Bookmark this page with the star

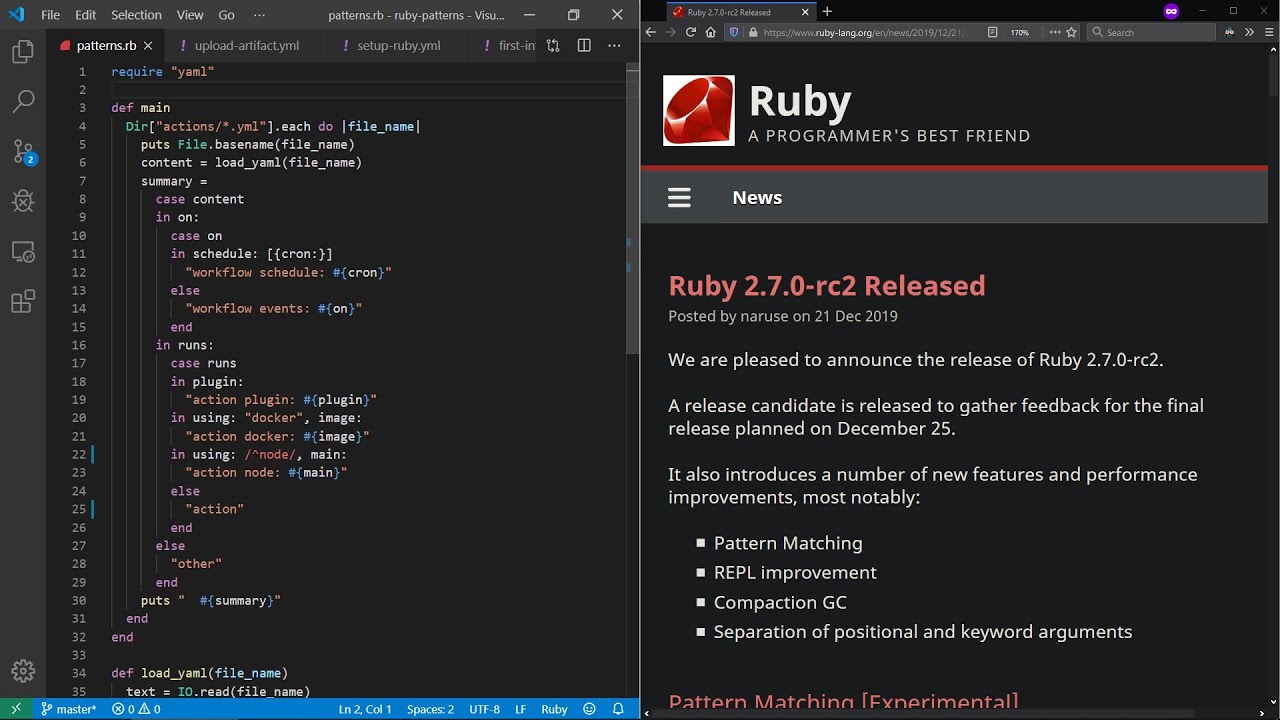click(x=1071, y=32)
